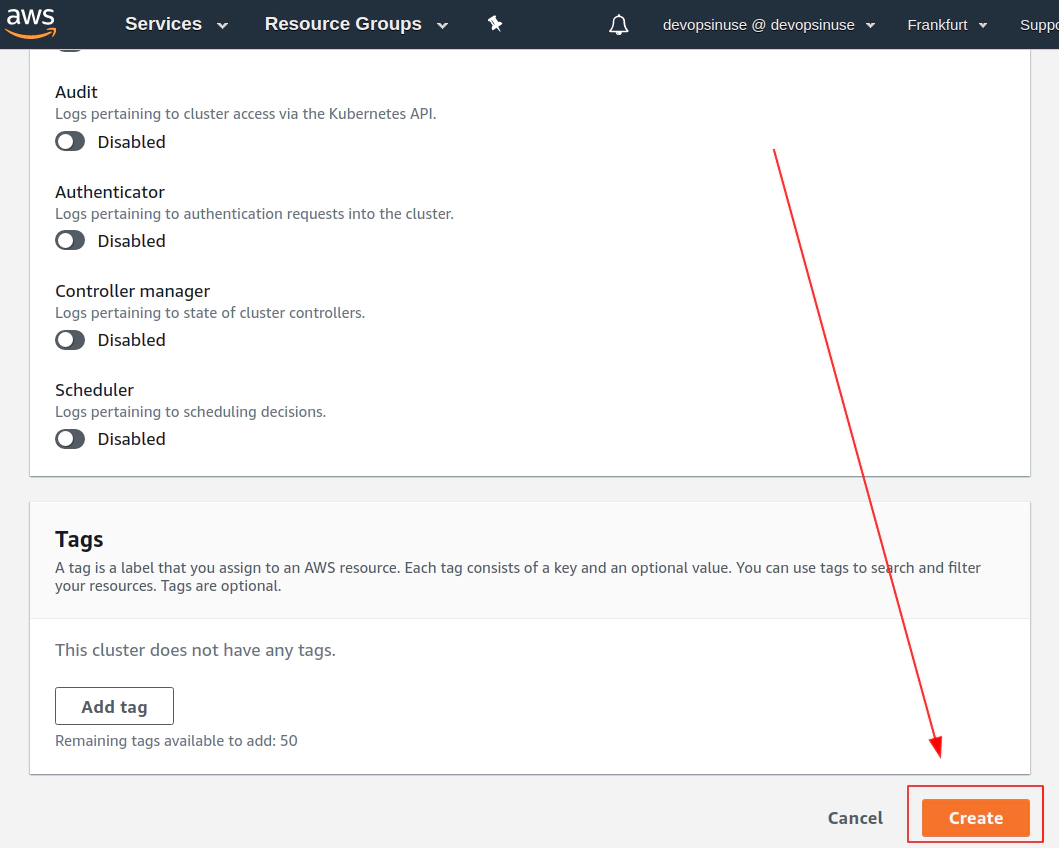This screenshot has width=1059, height=848.
Task: Click the AWS logo icon
Action: coord(31,24)
